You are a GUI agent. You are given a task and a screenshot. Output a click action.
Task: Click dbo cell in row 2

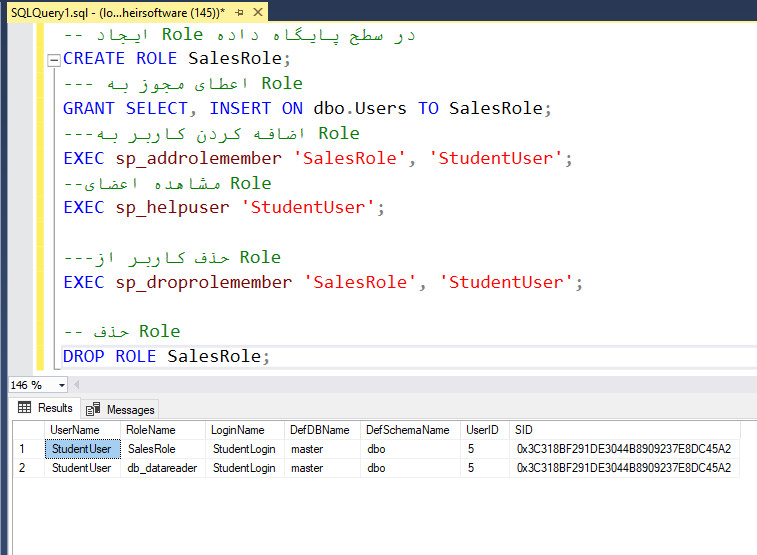[x=410, y=468]
